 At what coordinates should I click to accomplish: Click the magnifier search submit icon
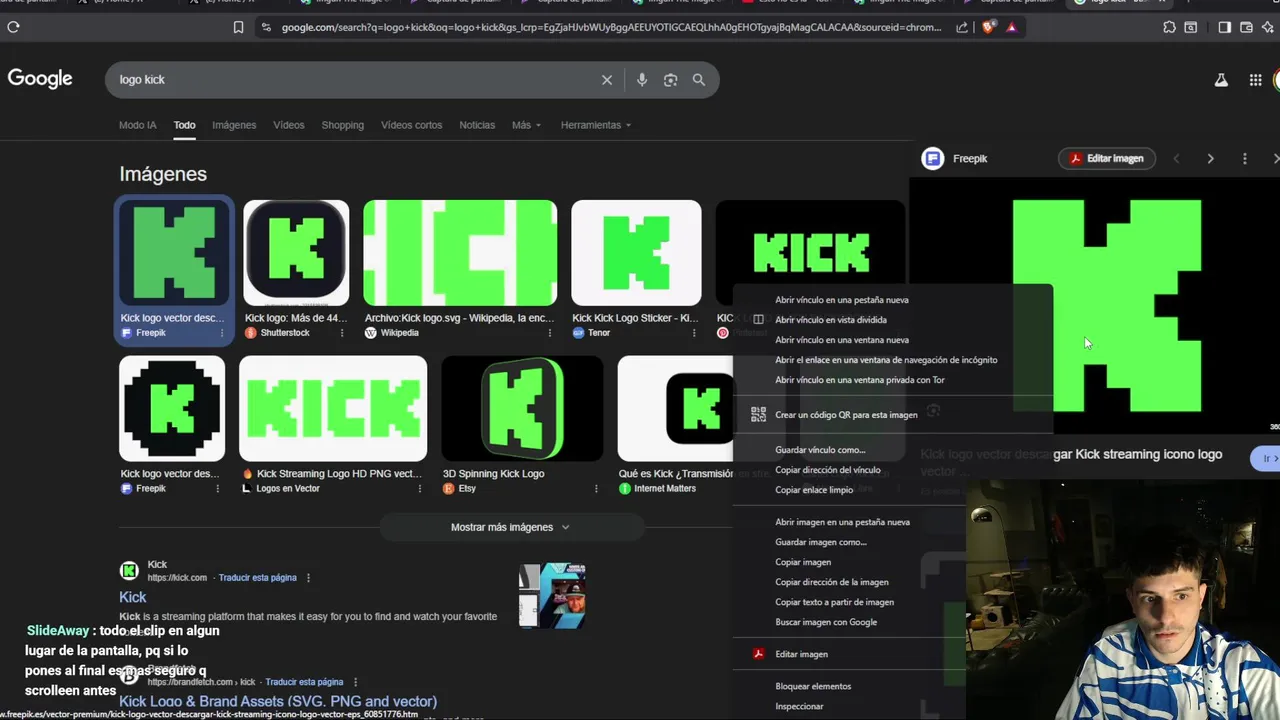pos(699,80)
